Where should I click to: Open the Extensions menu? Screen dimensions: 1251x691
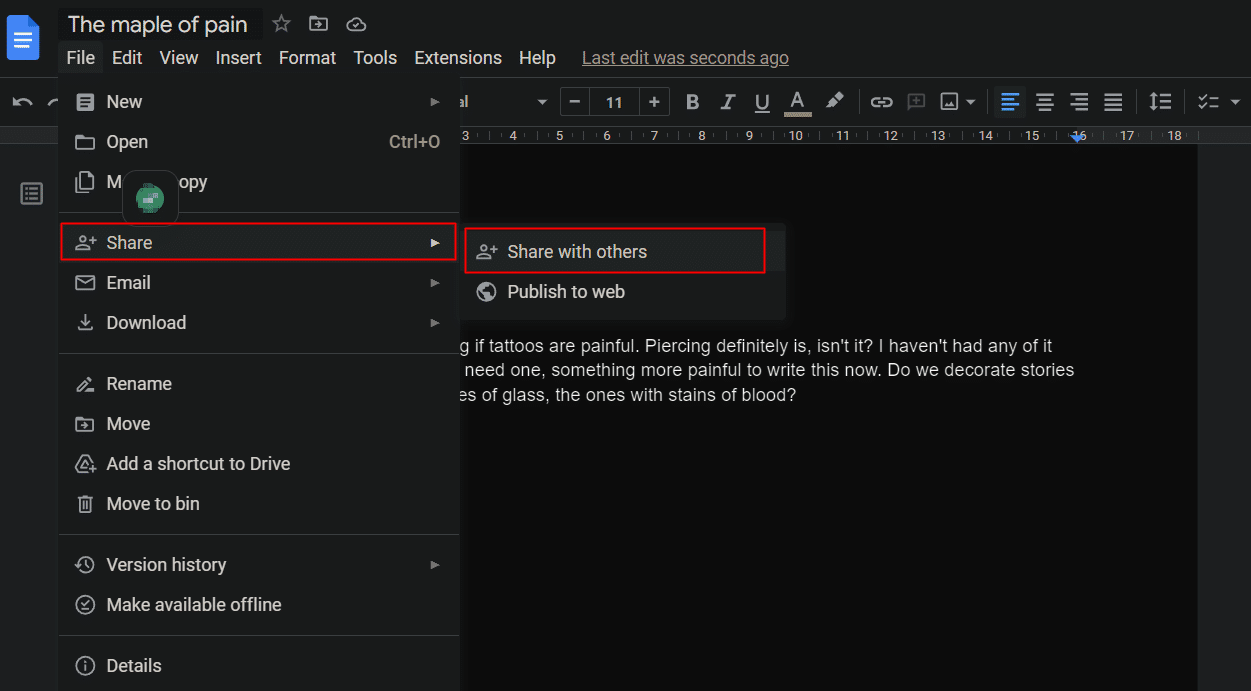pos(458,58)
